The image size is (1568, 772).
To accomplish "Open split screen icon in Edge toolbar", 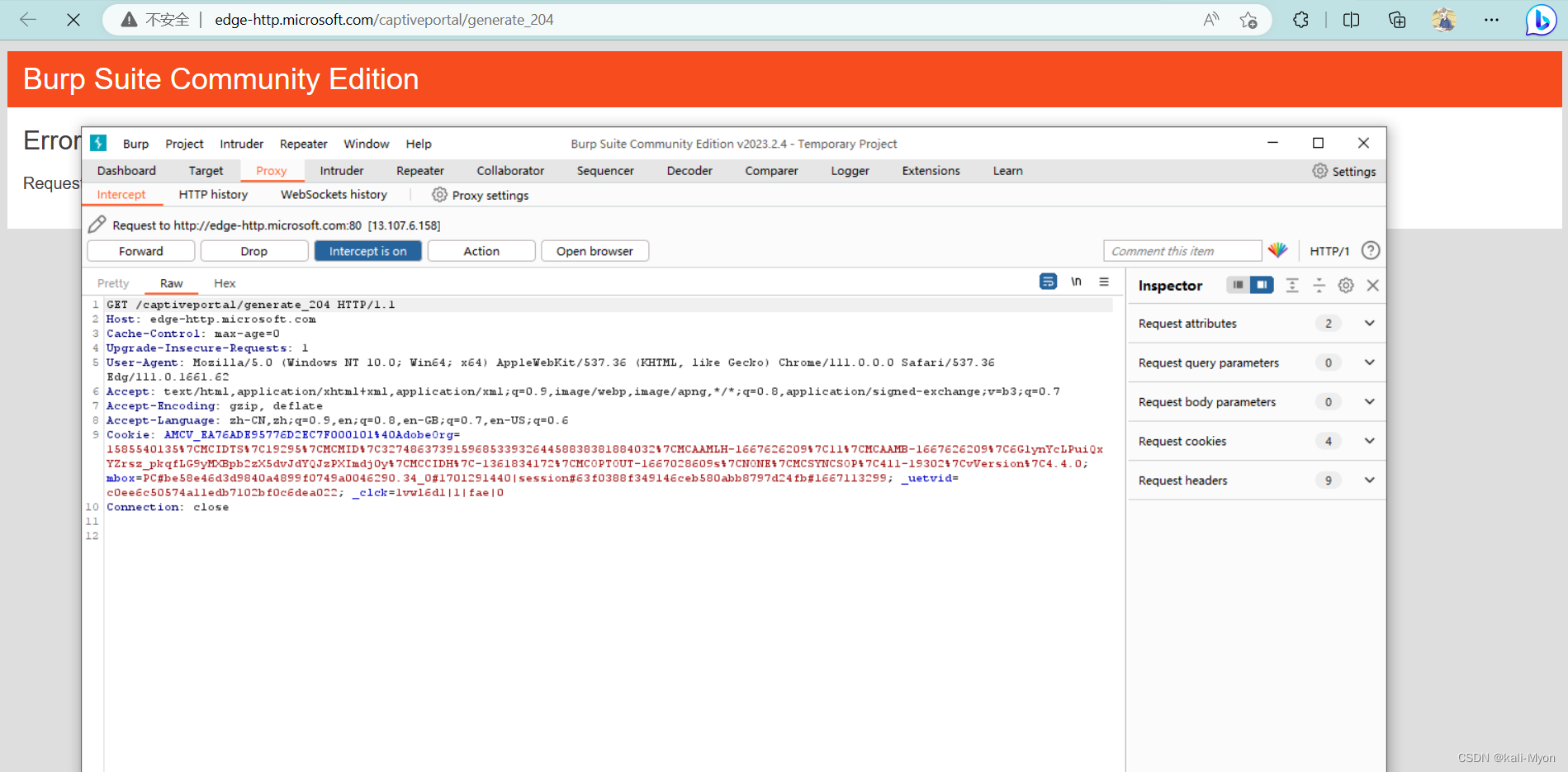I will click(1352, 20).
